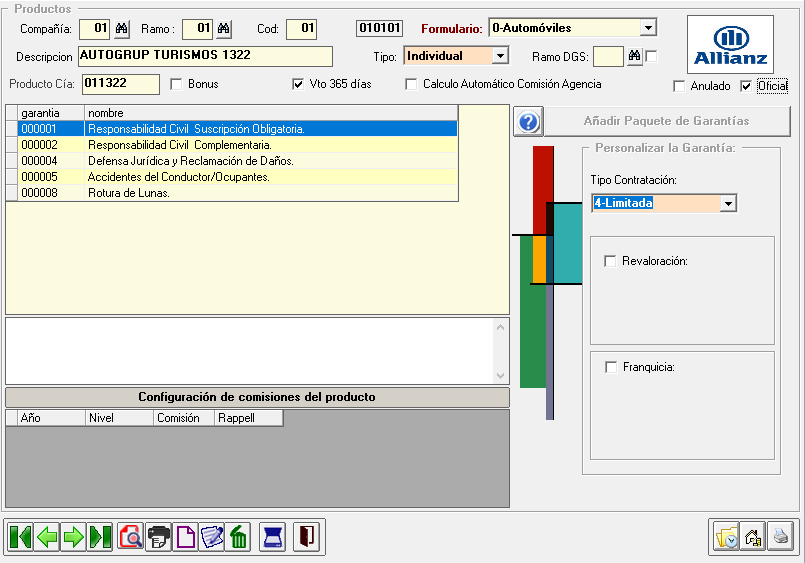The image size is (805, 563).
Task: Click the gray printer icon at right
Action: 780,537
